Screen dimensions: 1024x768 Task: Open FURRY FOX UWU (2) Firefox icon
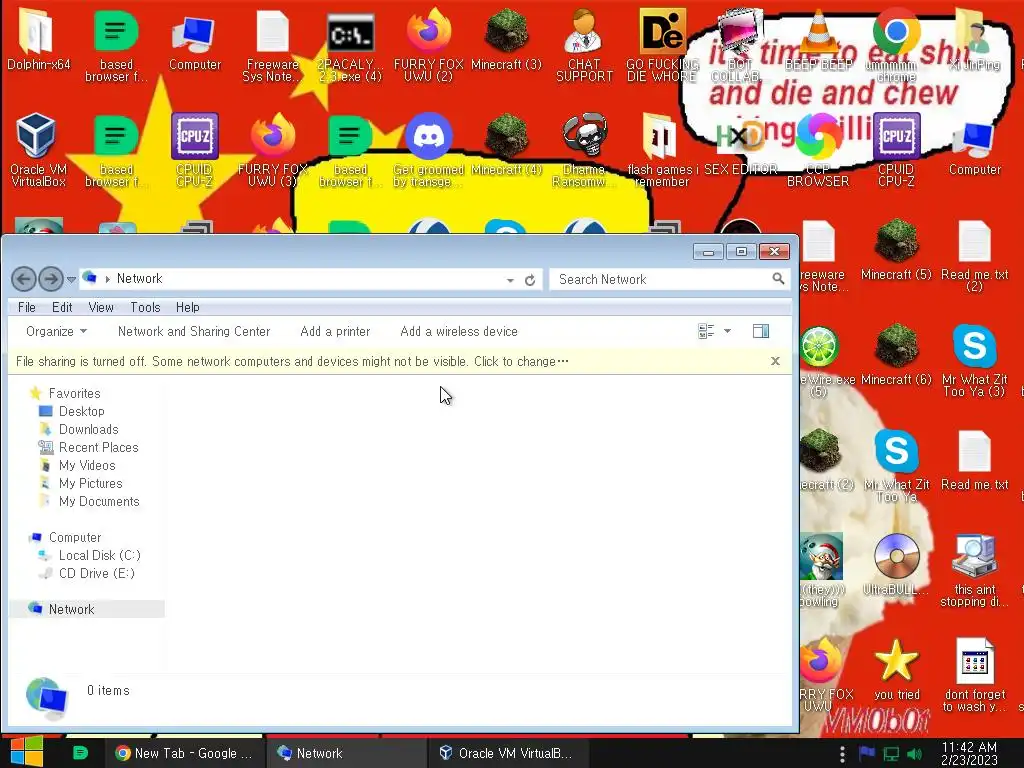click(x=428, y=44)
